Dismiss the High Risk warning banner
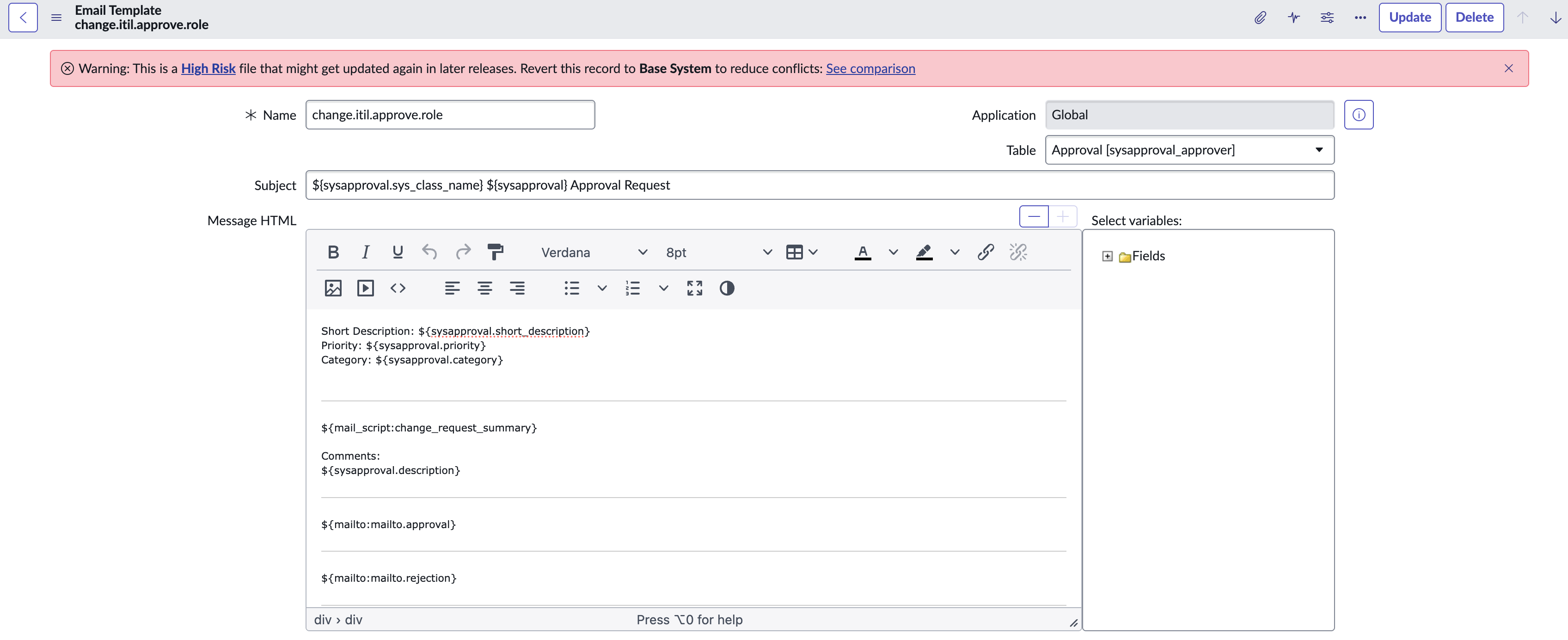This screenshot has width=1568, height=640. tap(1508, 68)
